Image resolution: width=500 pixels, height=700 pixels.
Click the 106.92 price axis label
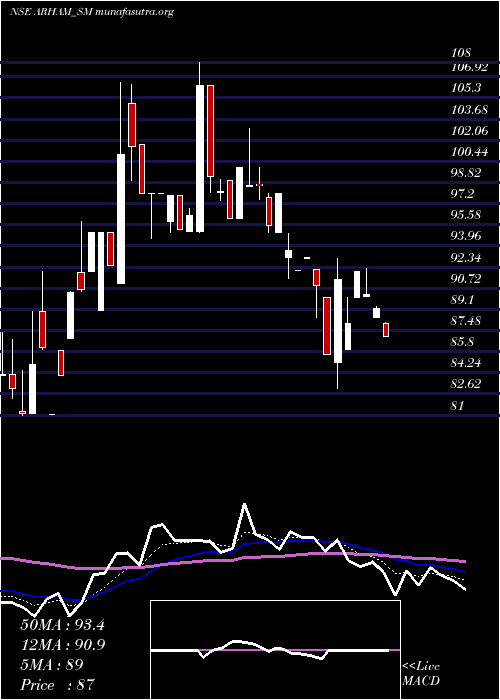point(469,67)
